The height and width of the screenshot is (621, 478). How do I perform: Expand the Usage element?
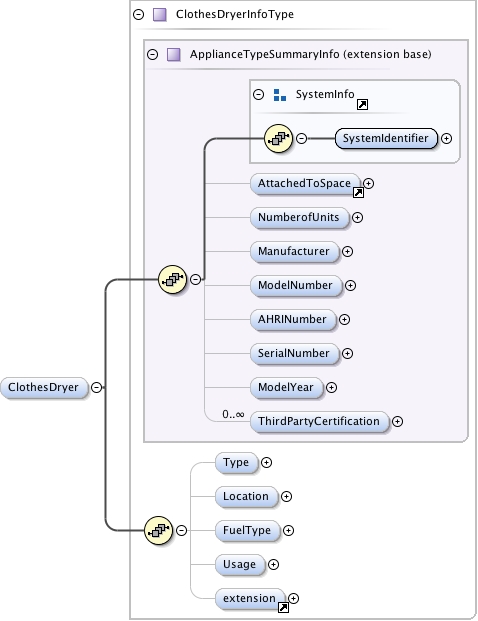(273, 564)
